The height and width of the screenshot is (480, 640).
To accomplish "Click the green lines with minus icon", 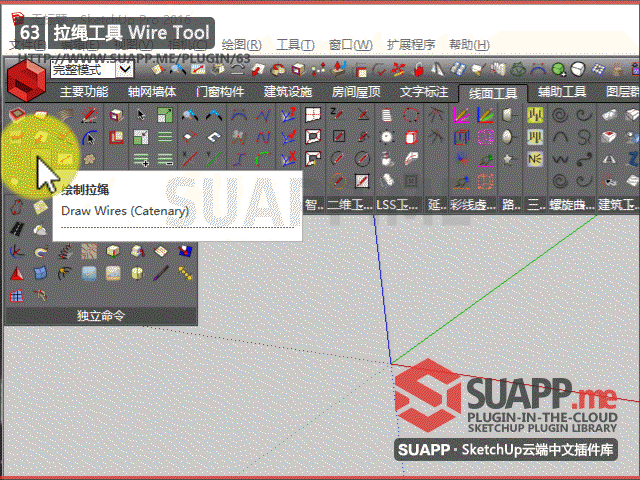I will (x=165, y=159).
